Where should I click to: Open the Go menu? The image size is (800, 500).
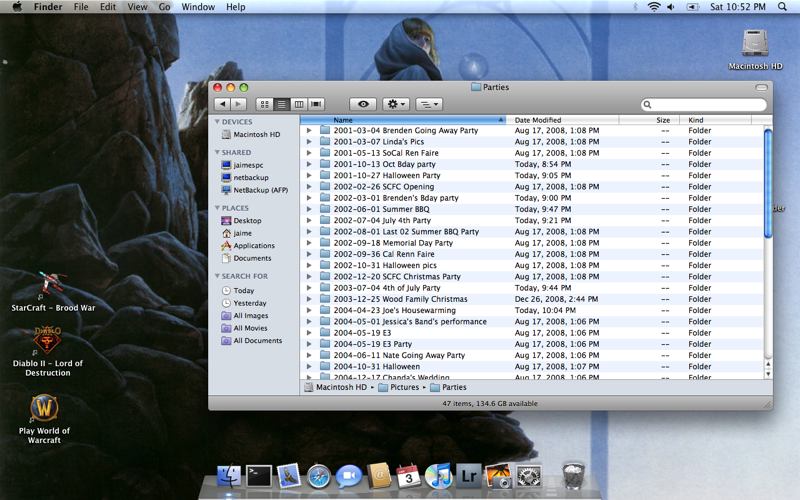click(164, 7)
